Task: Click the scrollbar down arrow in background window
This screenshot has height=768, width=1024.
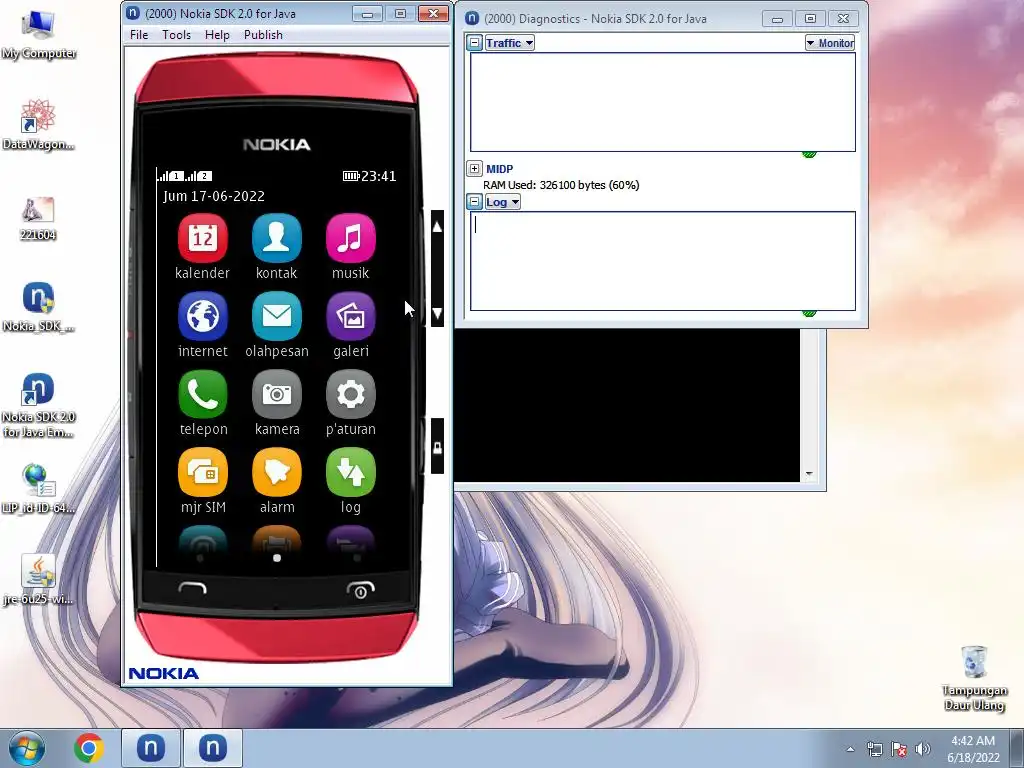Action: click(809, 474)
